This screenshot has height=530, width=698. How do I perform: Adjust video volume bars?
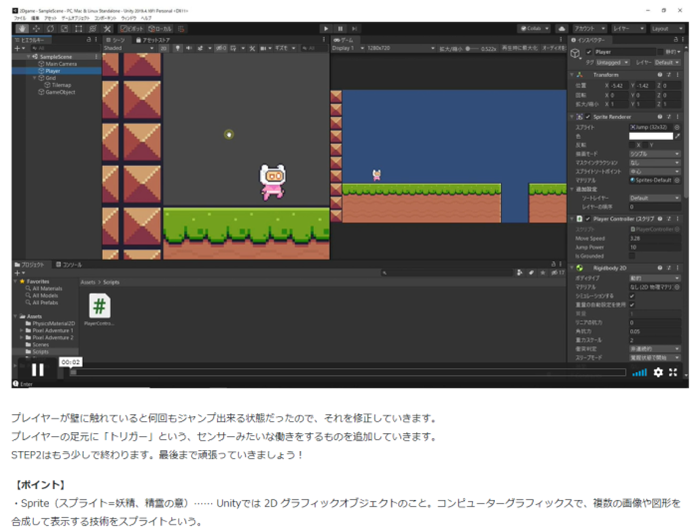pyautogui.click(x=640, y=373)
